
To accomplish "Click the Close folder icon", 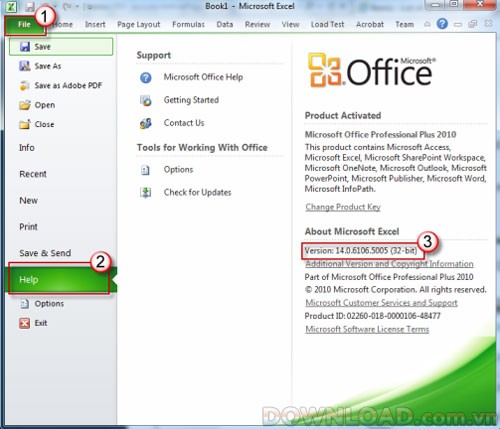I will (x=25, y=124).
